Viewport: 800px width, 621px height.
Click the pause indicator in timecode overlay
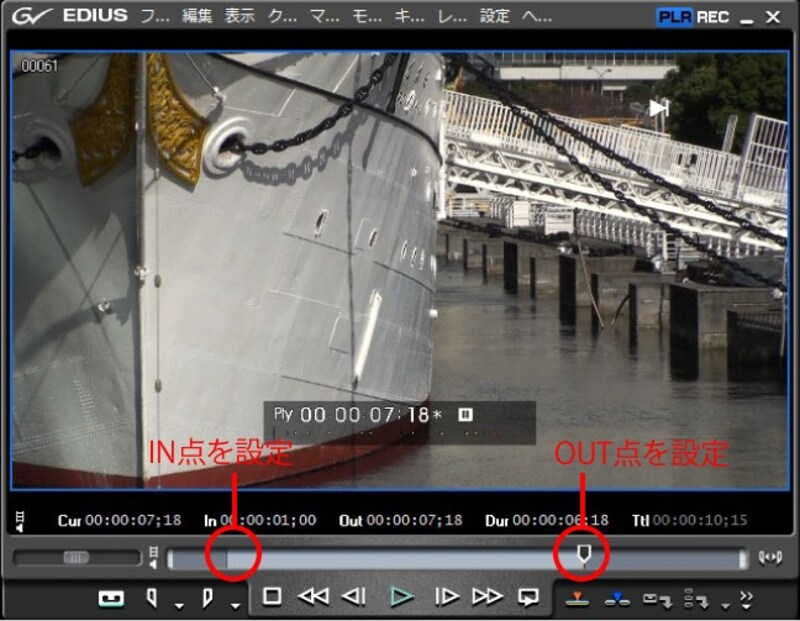tap(465, 414)
